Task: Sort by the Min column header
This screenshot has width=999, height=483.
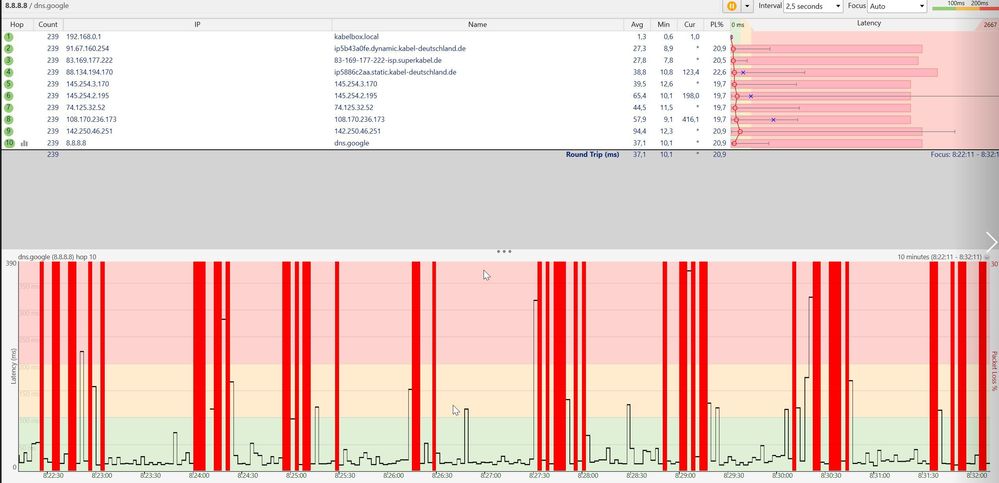Action: click(664, 24)
